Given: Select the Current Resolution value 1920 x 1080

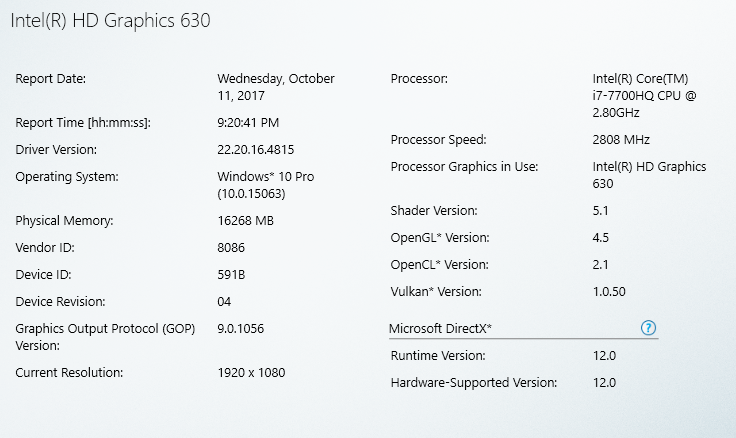Looking at the screenshot, I should pos(251,373).
